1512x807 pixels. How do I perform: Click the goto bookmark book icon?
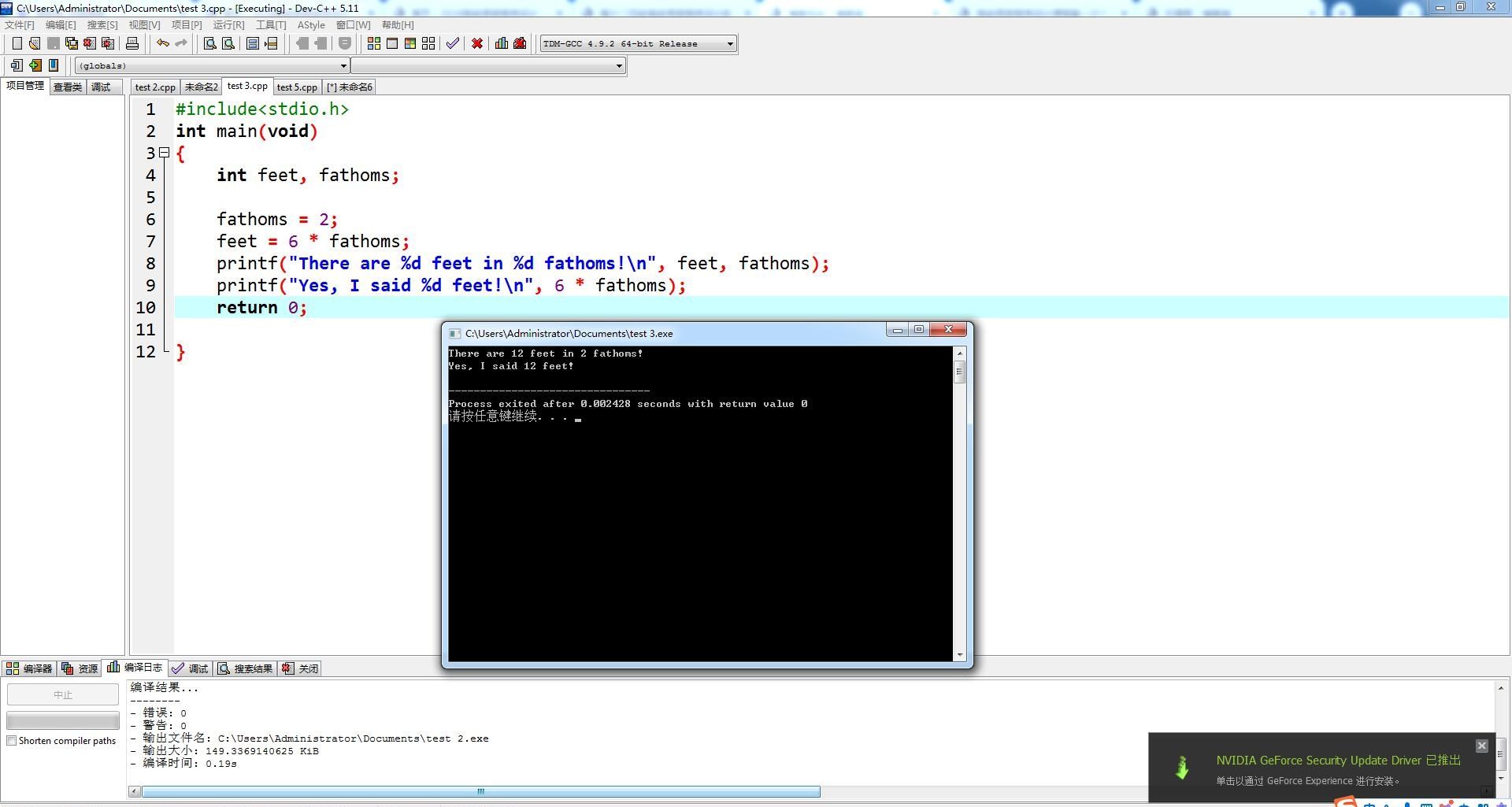click(53, 65)
